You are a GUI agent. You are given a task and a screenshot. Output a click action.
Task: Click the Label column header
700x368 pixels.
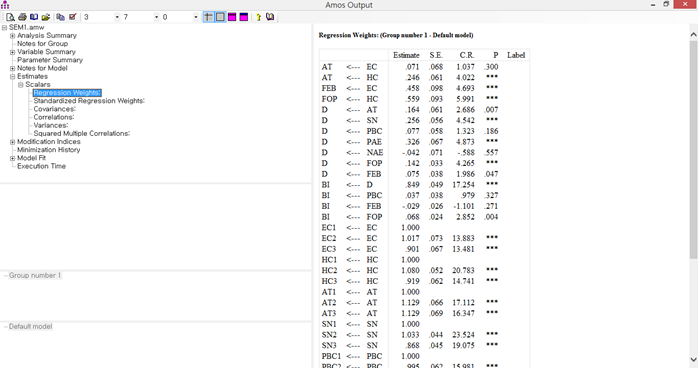[516, 55]
